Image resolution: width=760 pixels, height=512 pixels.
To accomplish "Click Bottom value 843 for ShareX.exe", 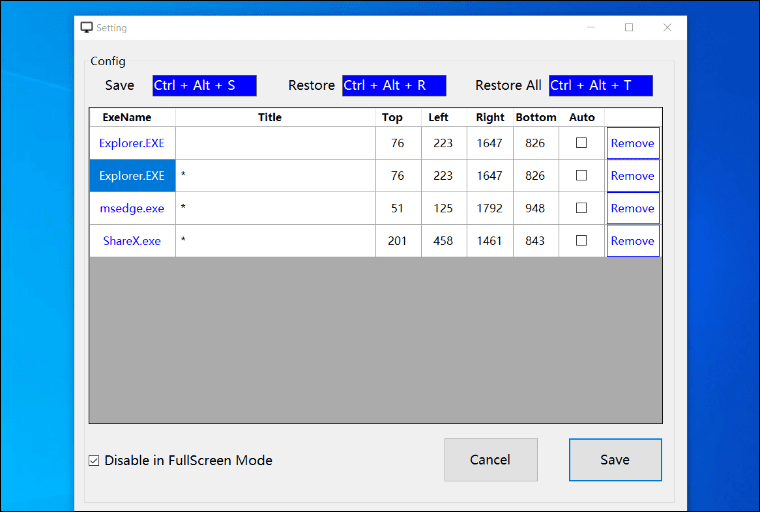I will [536, 240].
